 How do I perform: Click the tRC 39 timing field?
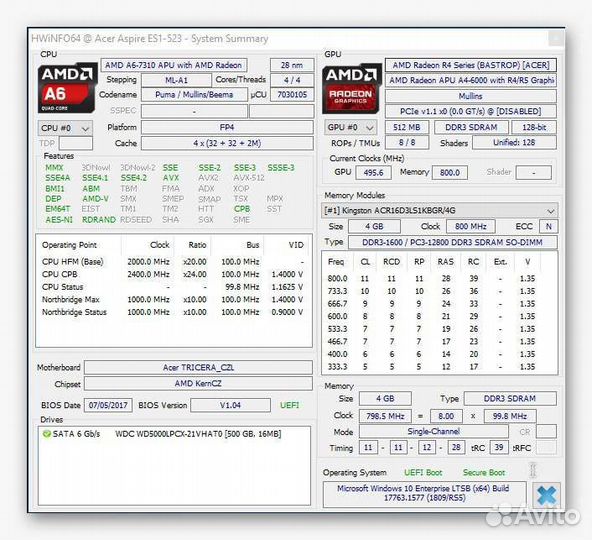point(499,447)
